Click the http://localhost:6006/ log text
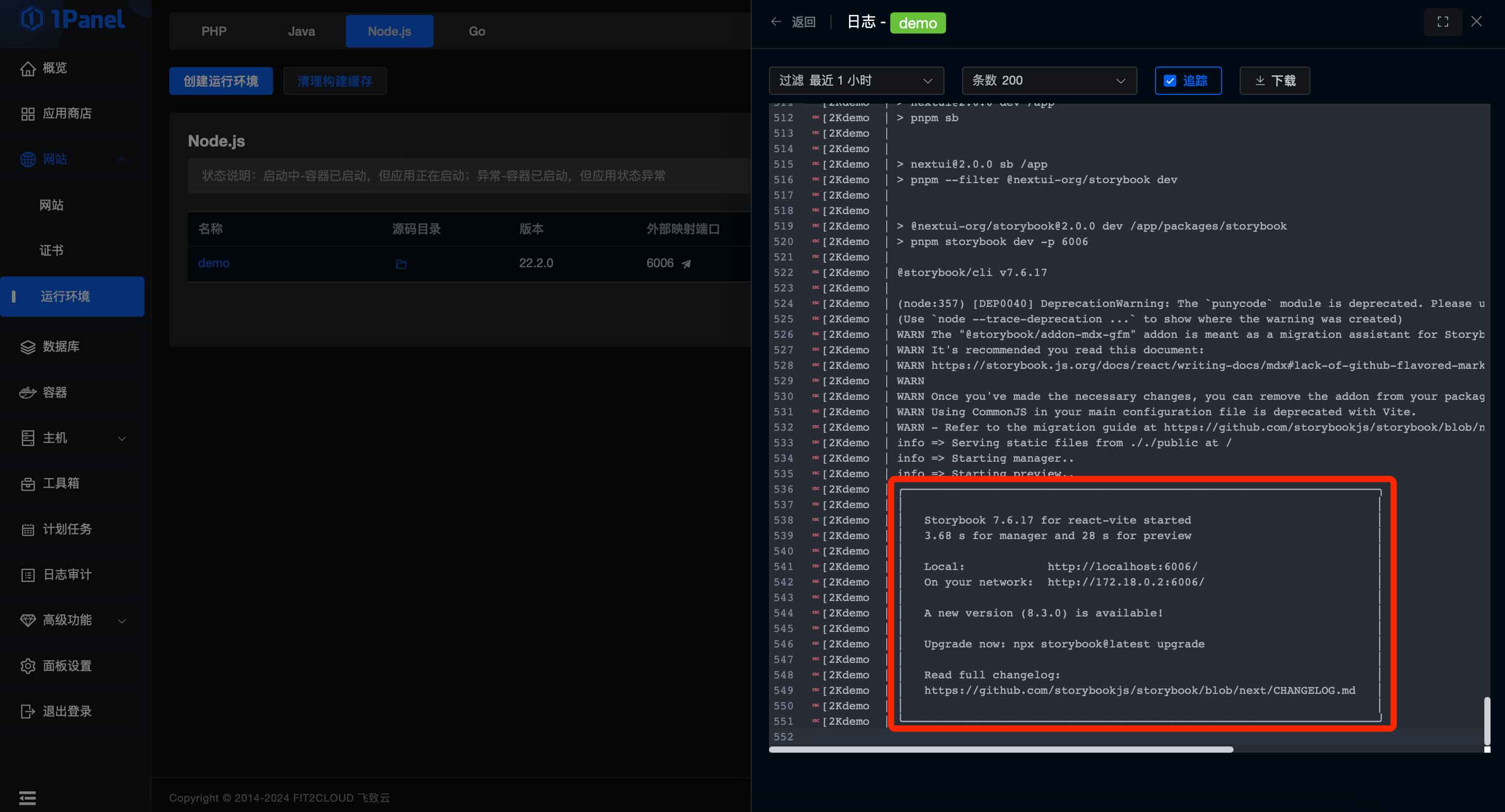The width and height of the screenshot is (1505, 812). tap(1123, 566)
